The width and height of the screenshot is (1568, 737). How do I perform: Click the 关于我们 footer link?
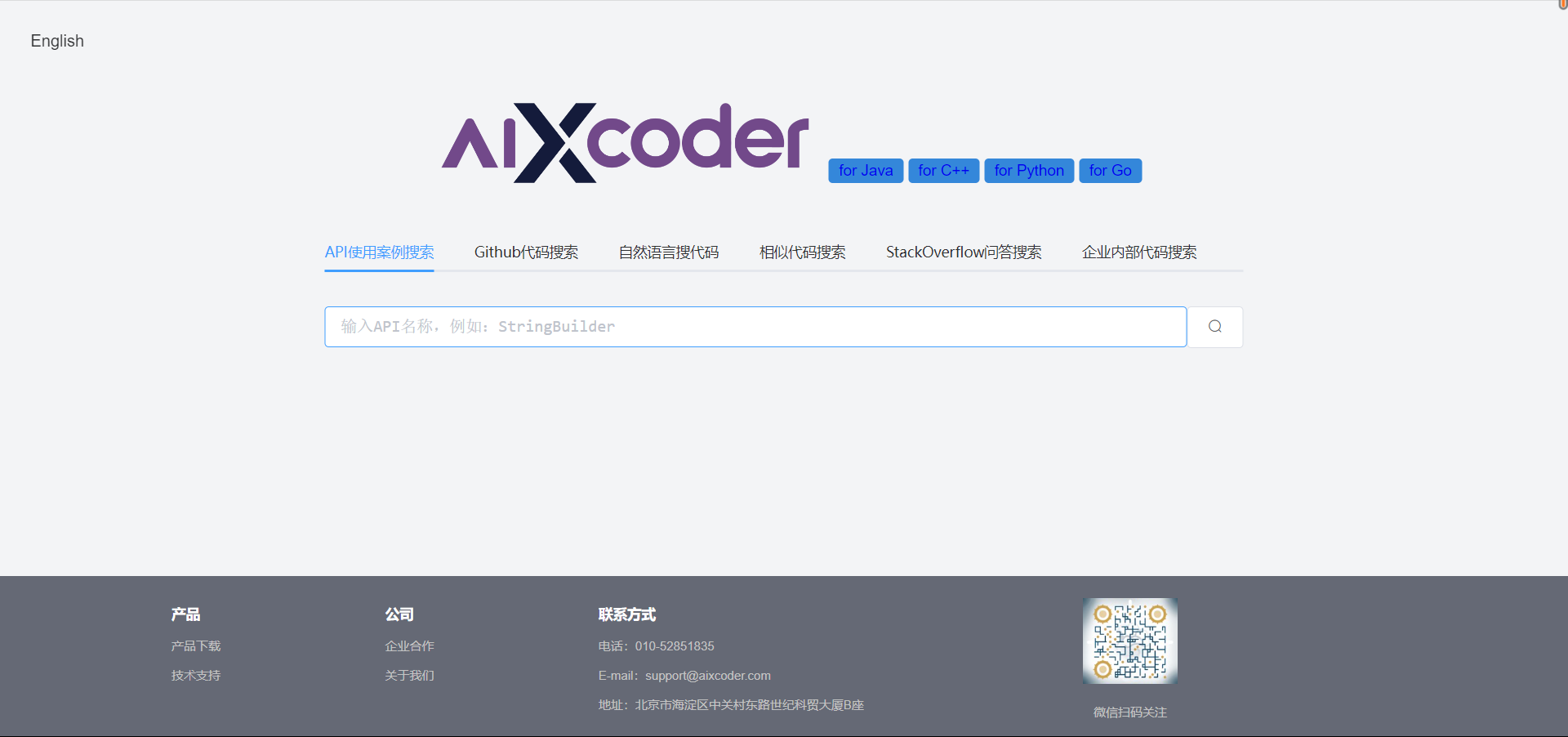(x=410, y=676)
